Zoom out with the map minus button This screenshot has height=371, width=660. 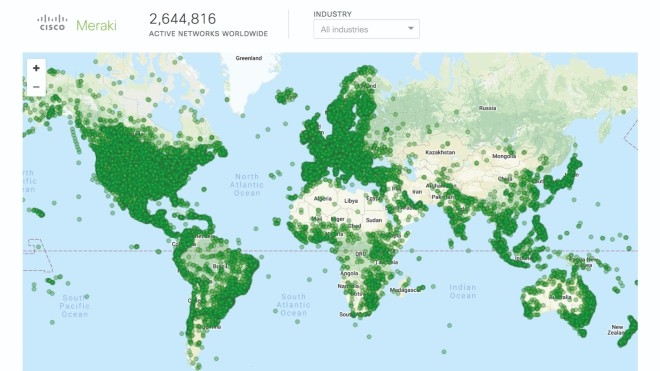pyautogui.click(x=36, y=87)
